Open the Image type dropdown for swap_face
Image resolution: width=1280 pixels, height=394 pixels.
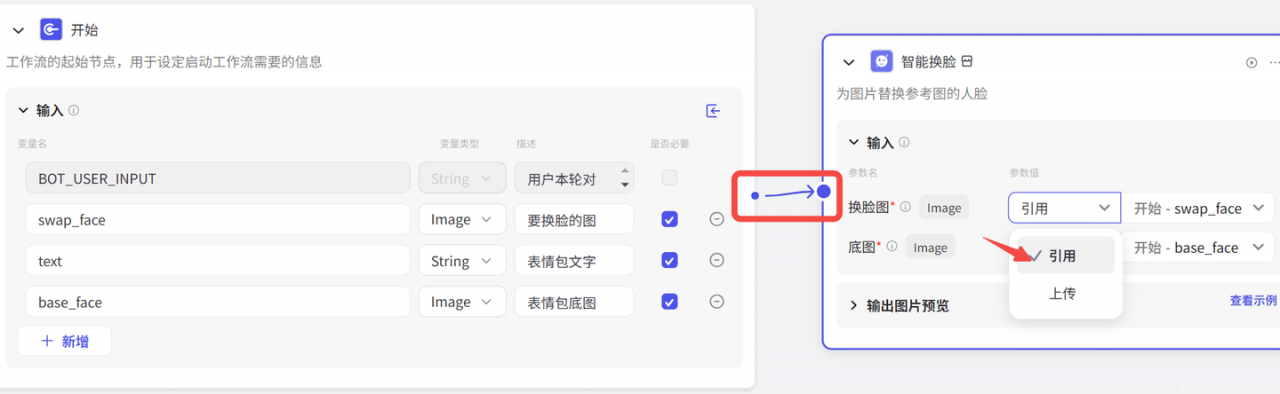(461, 219)
